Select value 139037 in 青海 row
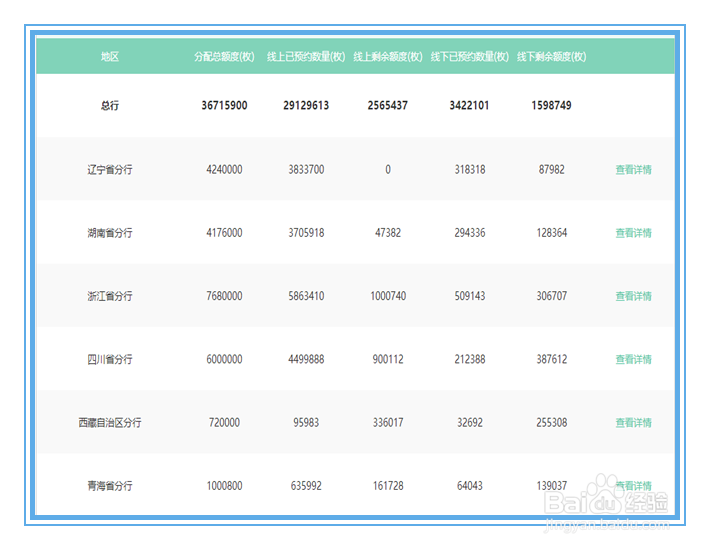Viewport: 710px width, 550px height. click(x=552, y=486)
